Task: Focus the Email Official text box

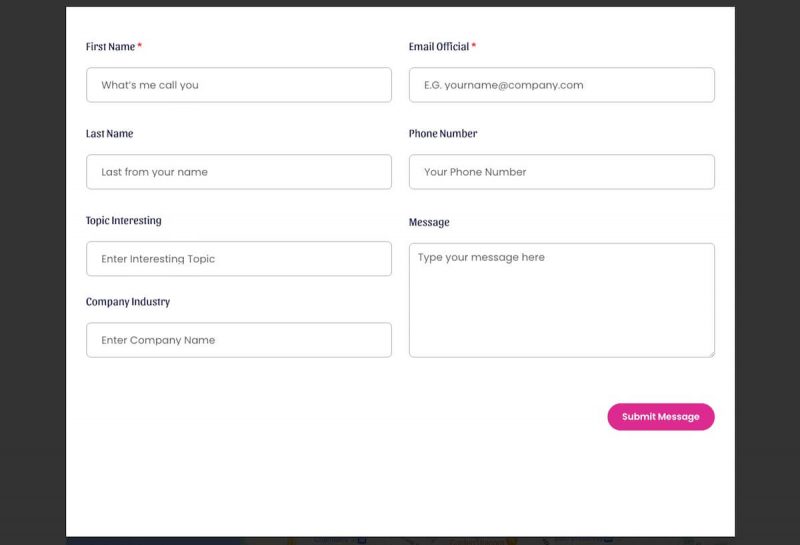Action: point(561,85)
